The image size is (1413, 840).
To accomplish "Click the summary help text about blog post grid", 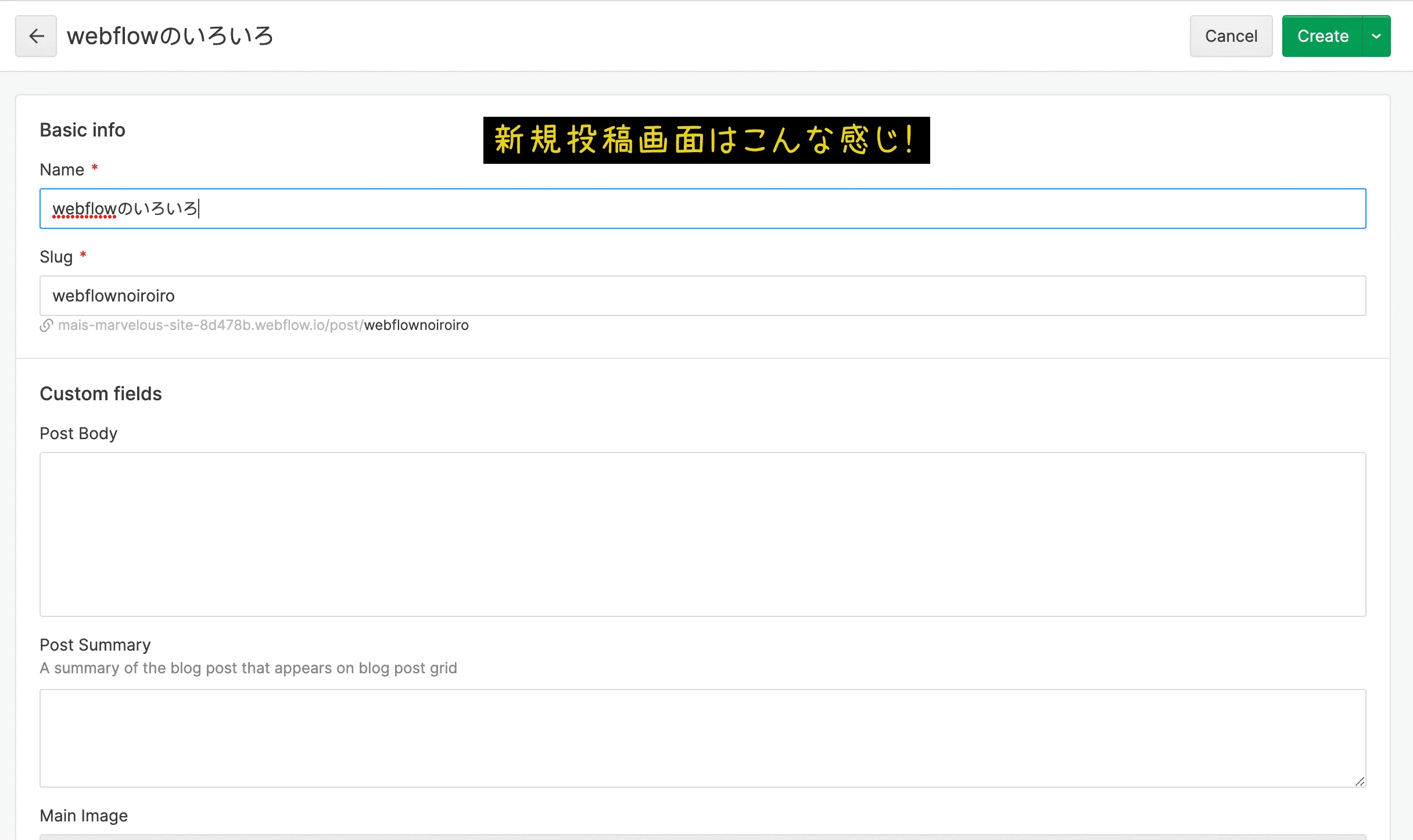I will point(248,668).
